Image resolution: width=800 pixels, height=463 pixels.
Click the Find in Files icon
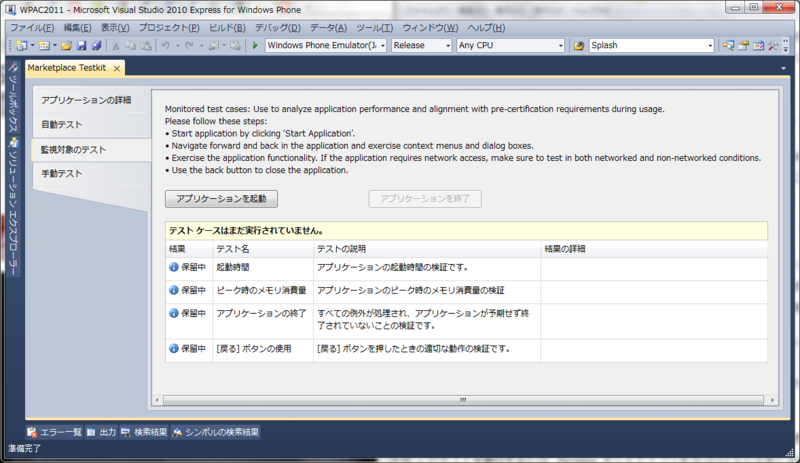click(579, 45)
